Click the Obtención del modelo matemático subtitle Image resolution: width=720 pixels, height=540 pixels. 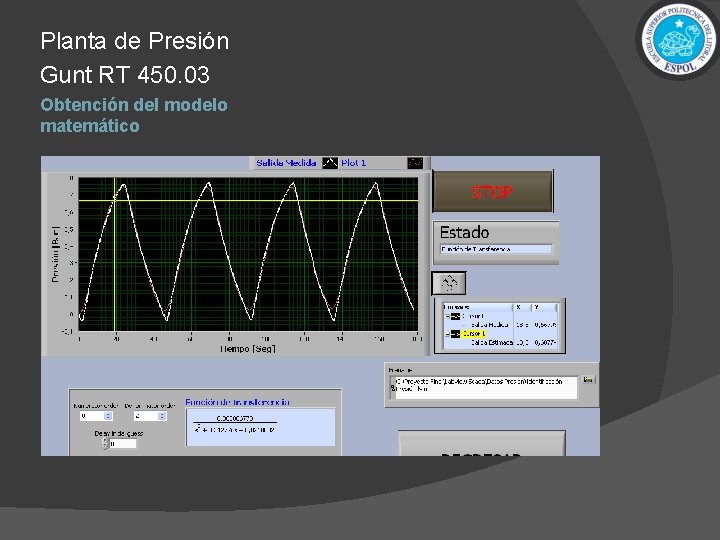click(x=134, y=115)
